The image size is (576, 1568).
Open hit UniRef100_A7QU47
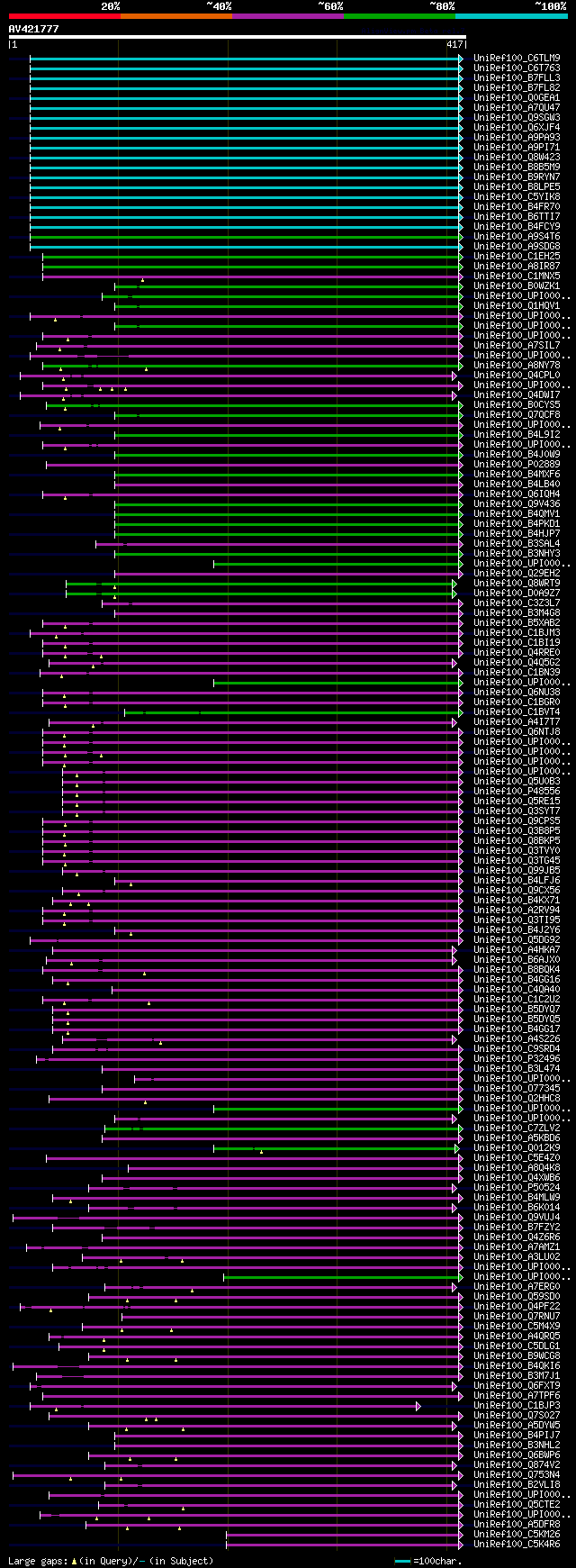517,108
